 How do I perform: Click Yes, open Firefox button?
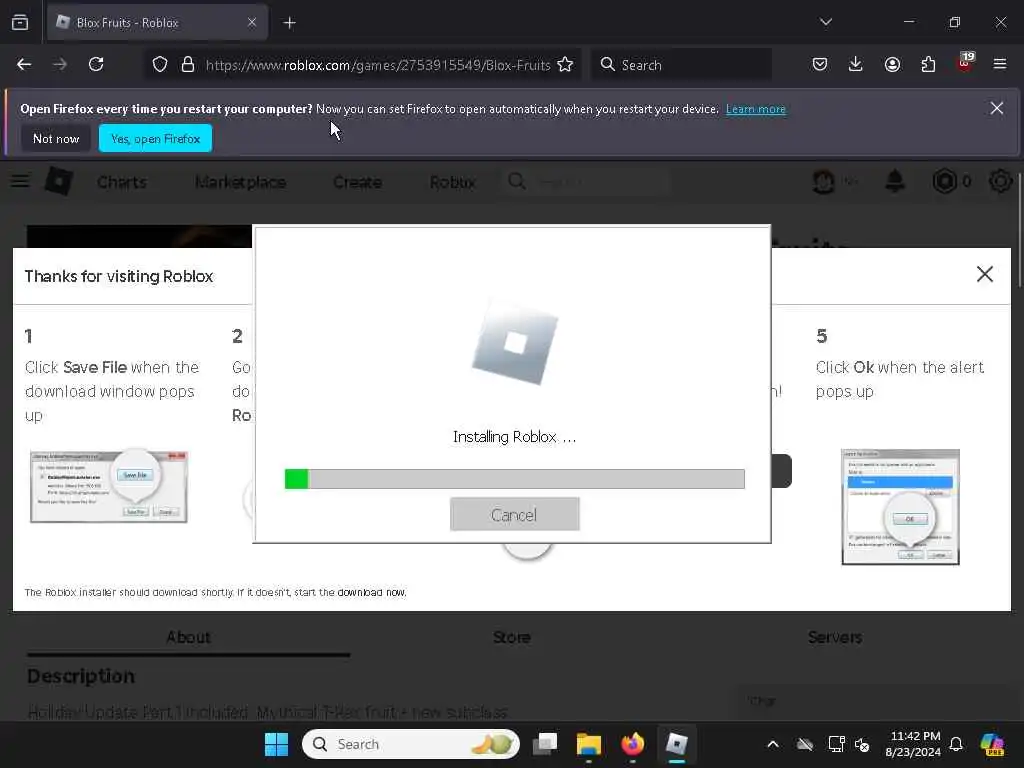[x=155, y=138]
